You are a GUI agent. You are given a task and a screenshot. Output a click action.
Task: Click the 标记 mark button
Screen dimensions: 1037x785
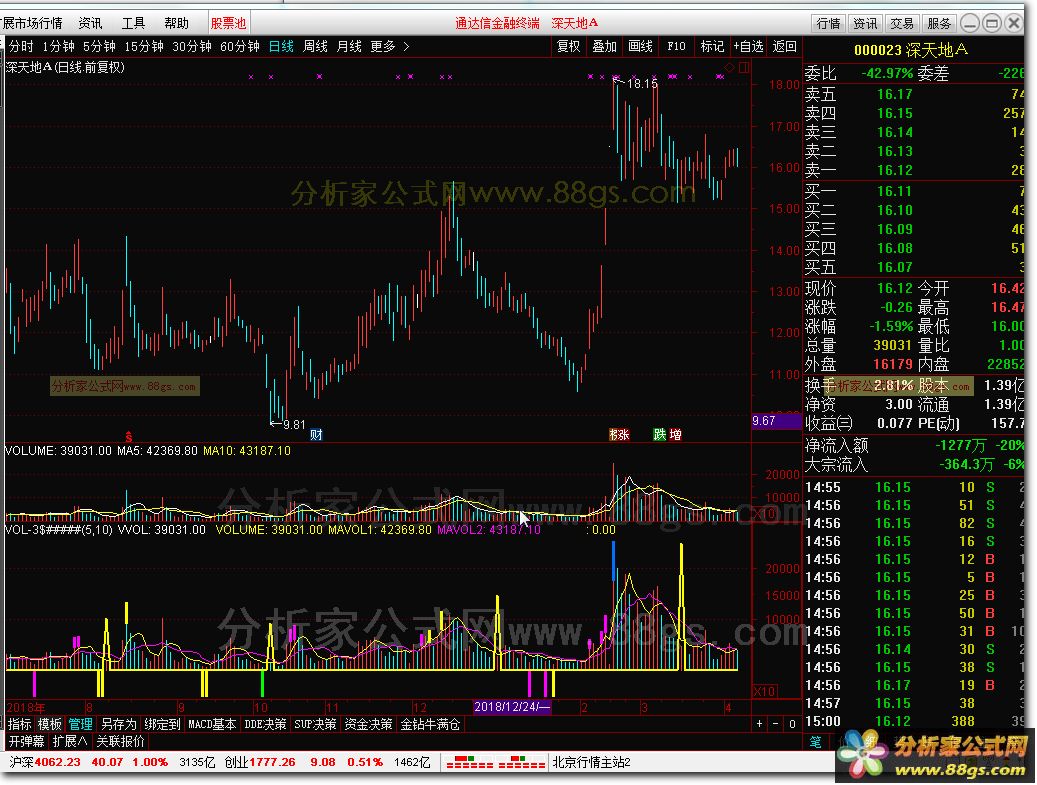(x=712, y=46)
